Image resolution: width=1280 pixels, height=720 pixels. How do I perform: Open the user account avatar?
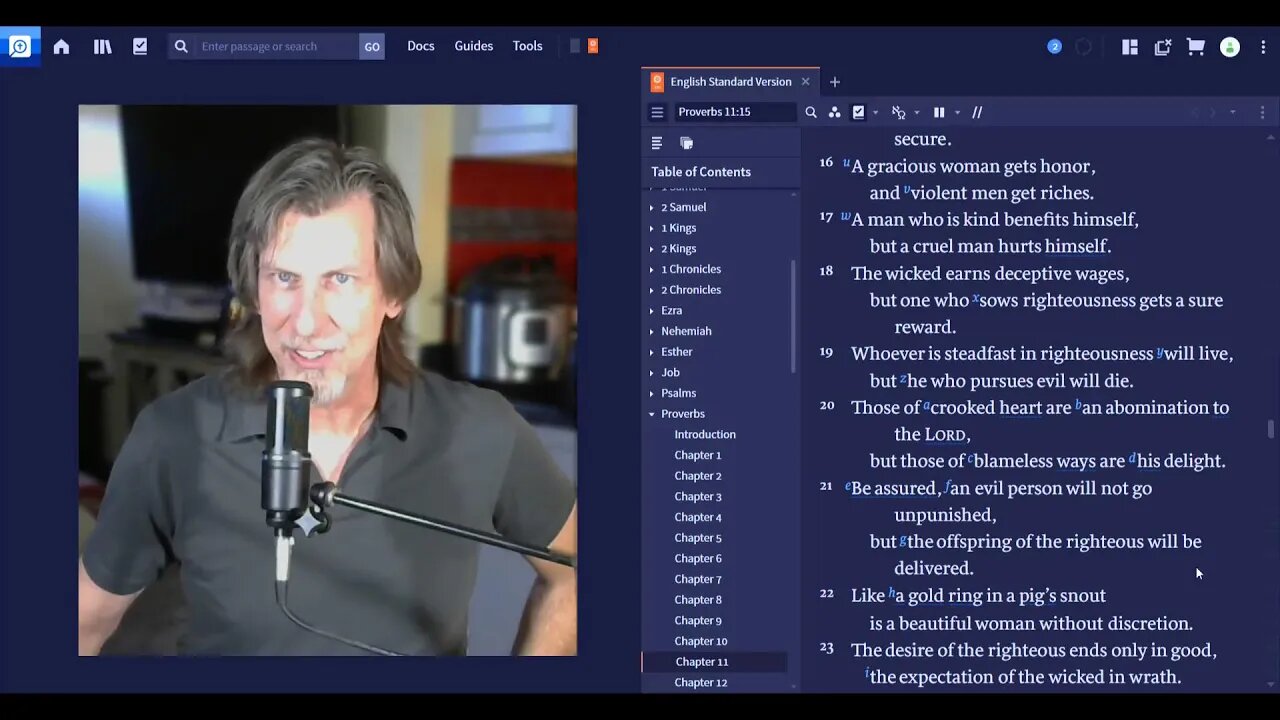click(x=1230, y=47)
